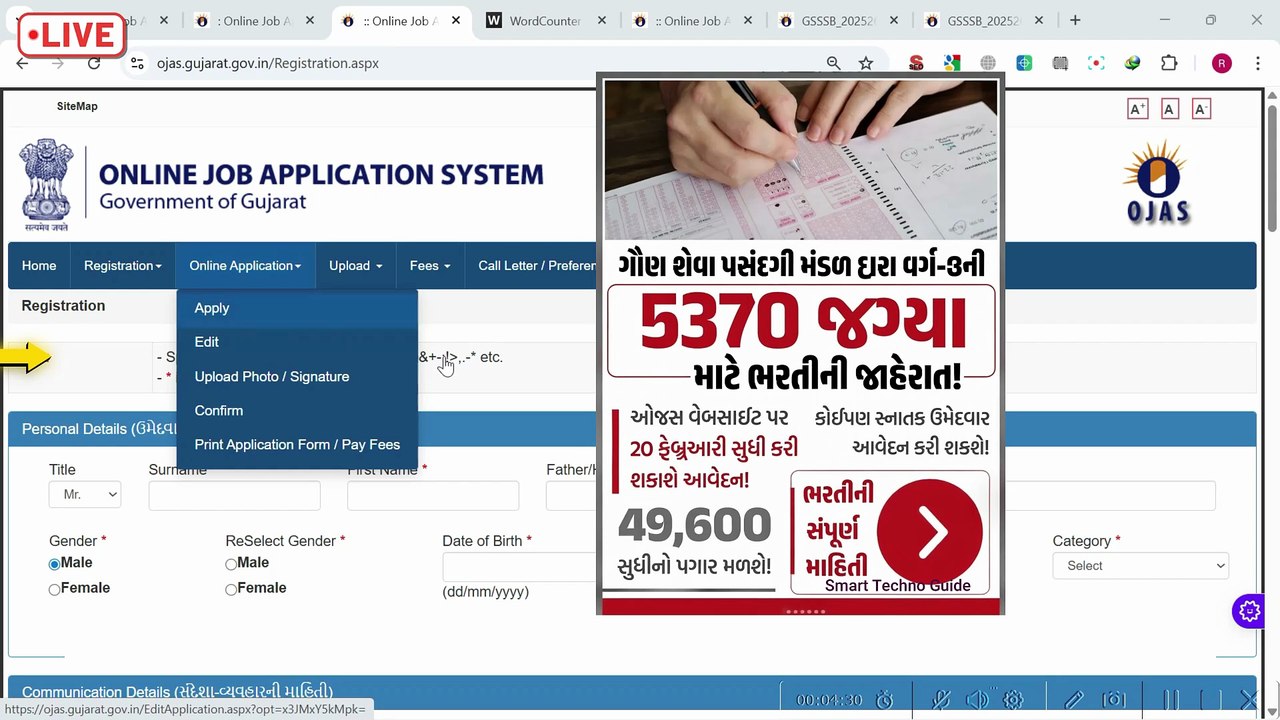
Task: Pause the screen recording
Action: [x=1170, y=700]
